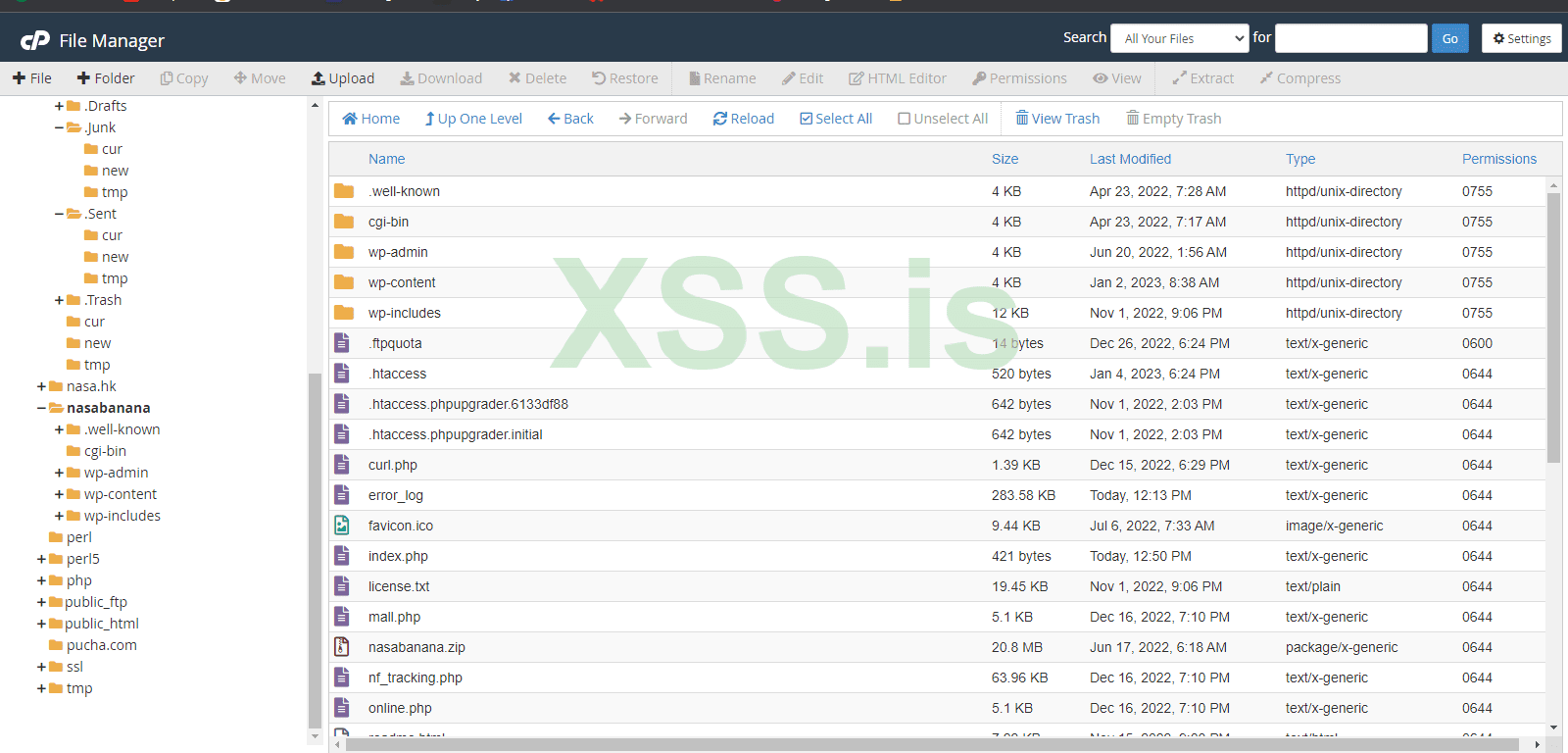Screen dimensions: 1568x753
Task: Select the mall.php file row
Action: [x=937, y=617]
